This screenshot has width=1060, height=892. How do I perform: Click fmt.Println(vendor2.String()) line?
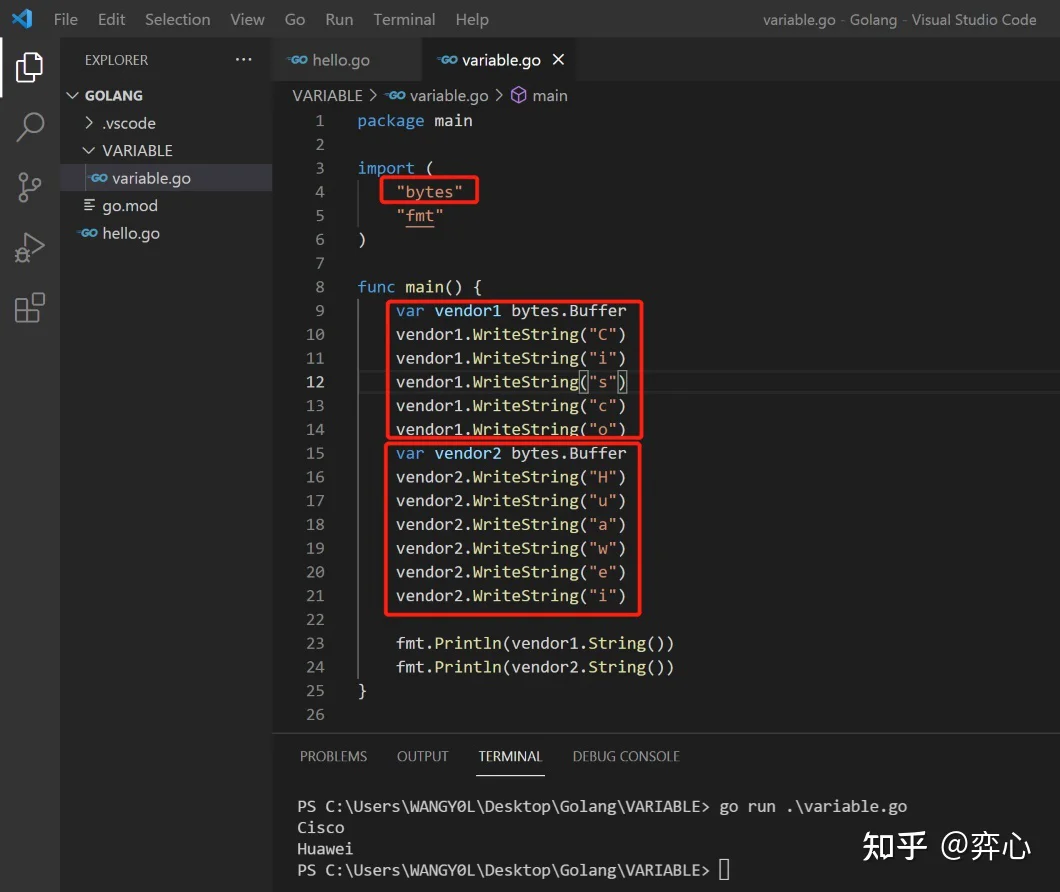click(535, 667)
